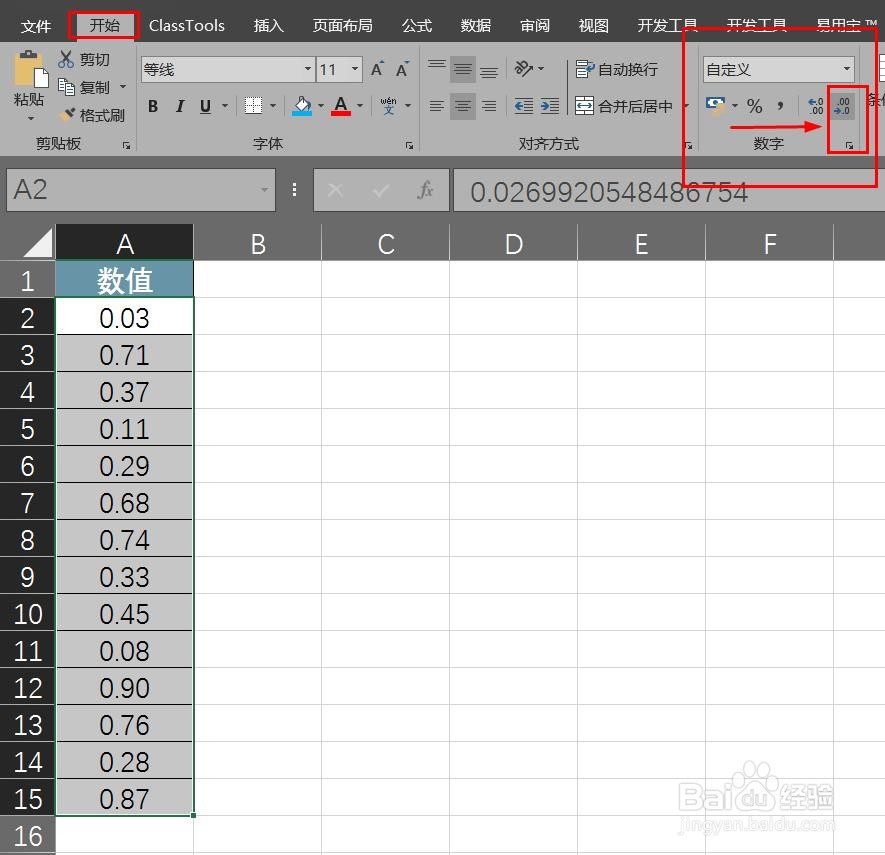Click Decrease Decimal button
The image size is (885, 855).
click(x=843, y=106)
